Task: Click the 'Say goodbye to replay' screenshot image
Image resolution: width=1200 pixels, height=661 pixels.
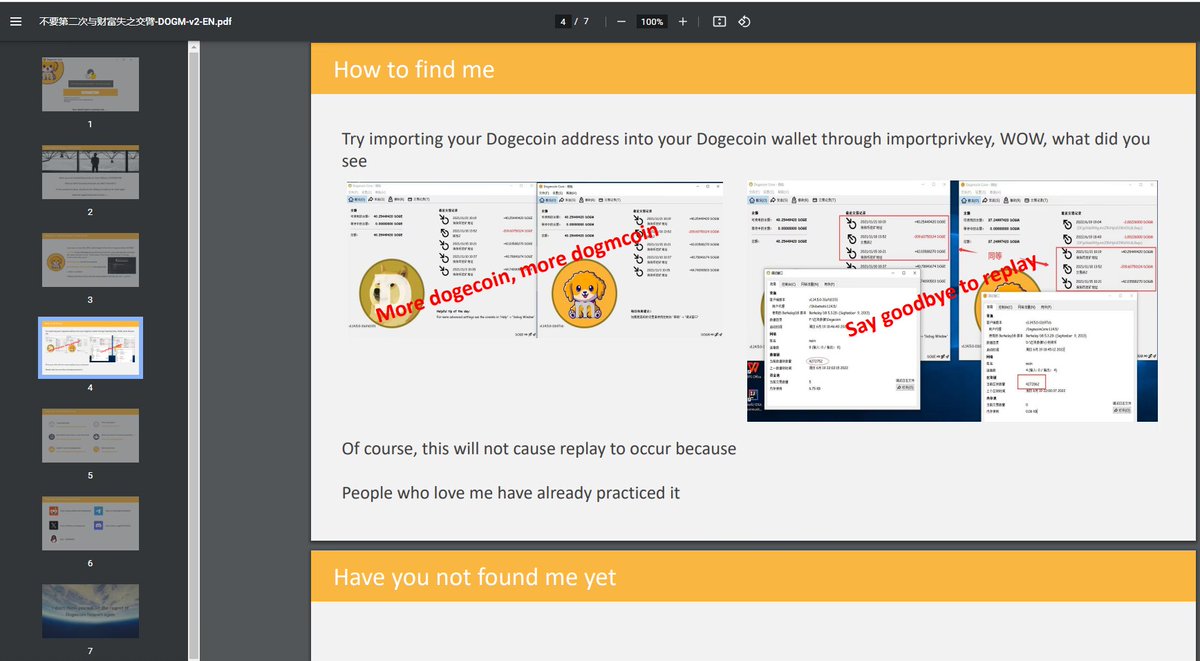Action: click(952, 300)
